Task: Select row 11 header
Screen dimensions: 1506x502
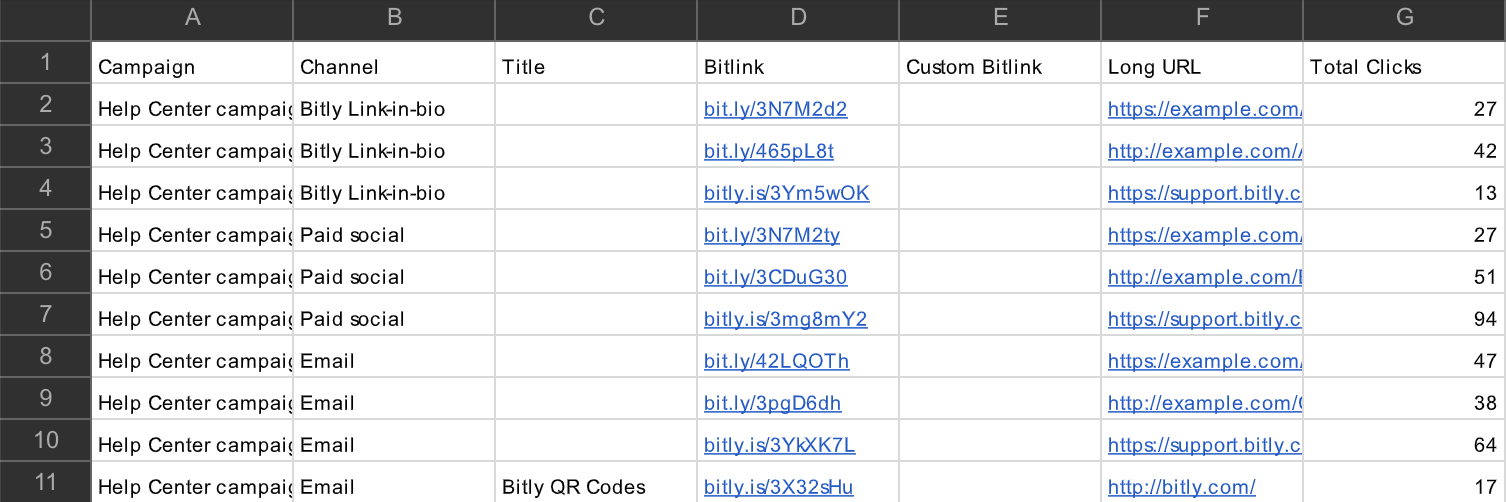Action: [45, 482]
